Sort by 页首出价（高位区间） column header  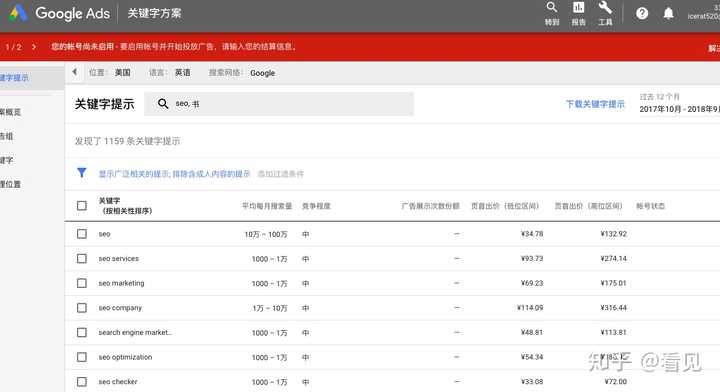click(x=588, y=206)
